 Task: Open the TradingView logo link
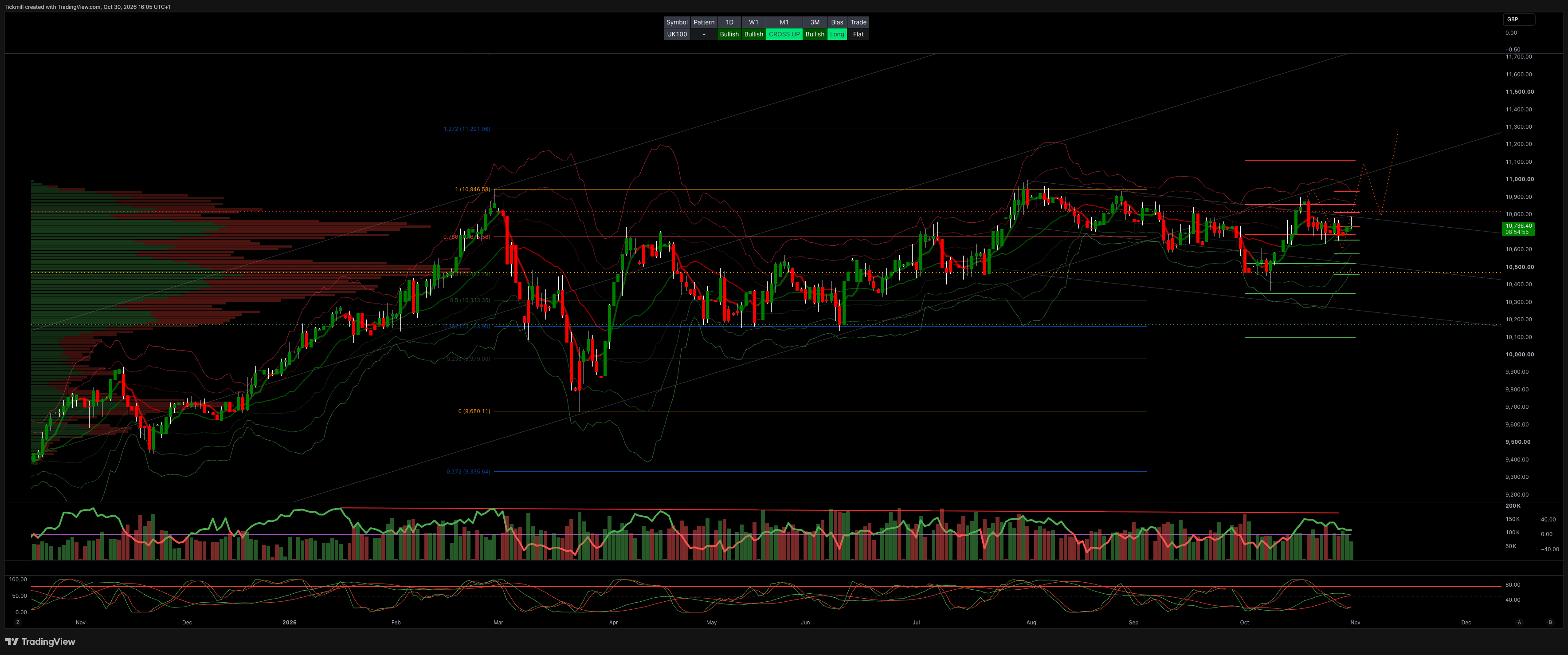(40, 642)
